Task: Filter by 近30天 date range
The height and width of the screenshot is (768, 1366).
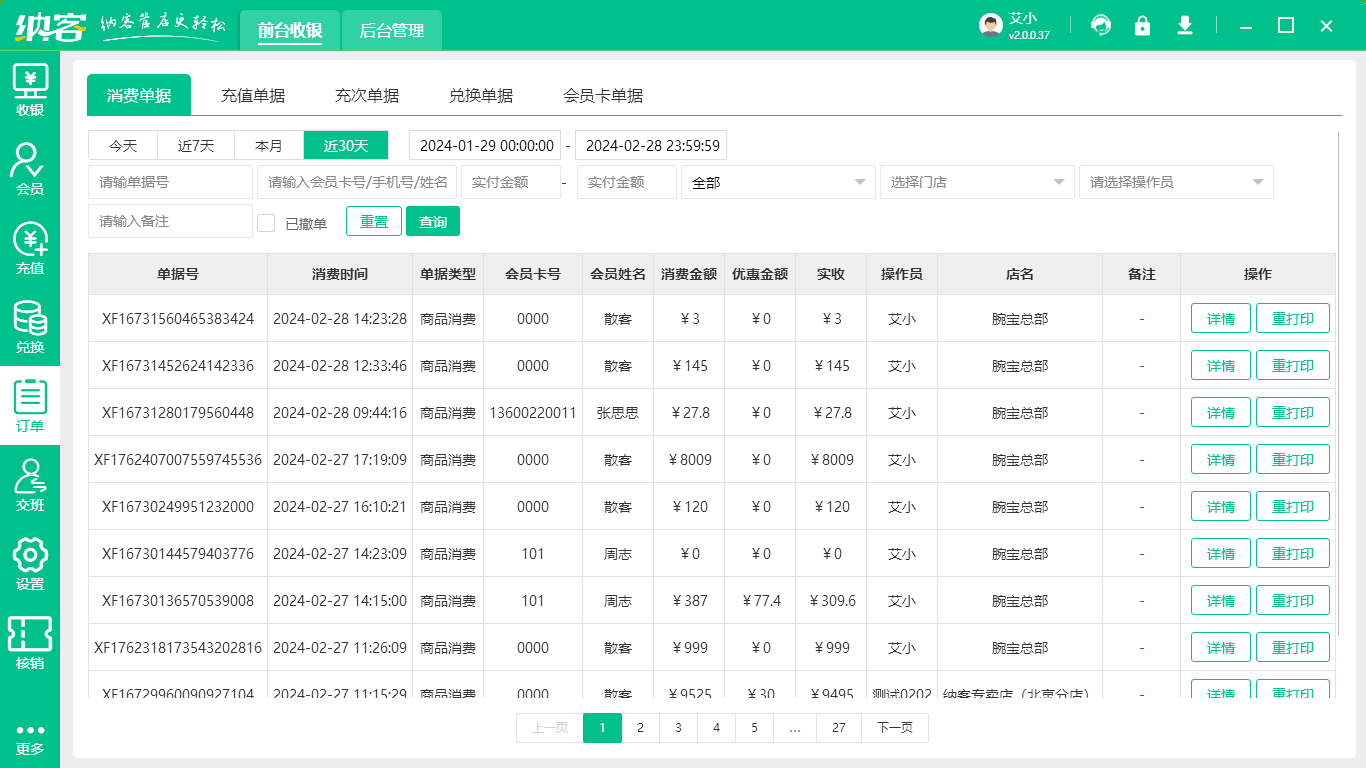Action: tap(346, 145)
